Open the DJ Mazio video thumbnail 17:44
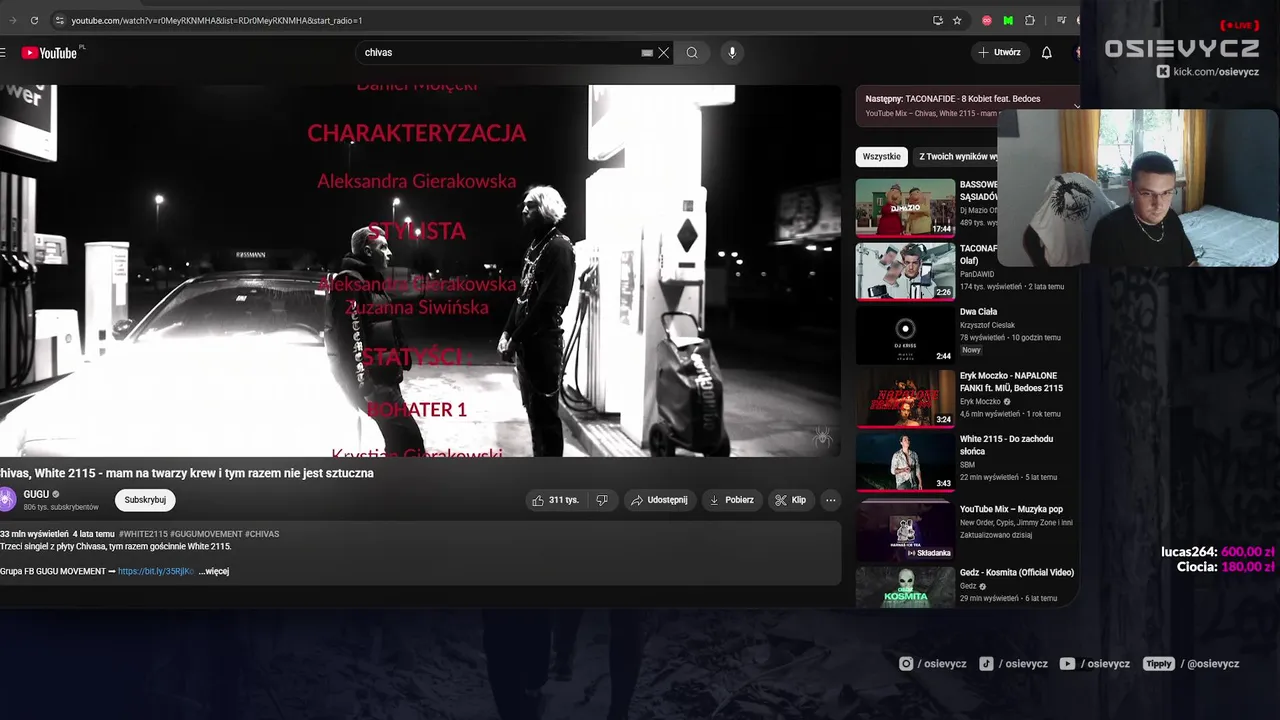 [x=905, y=207]
